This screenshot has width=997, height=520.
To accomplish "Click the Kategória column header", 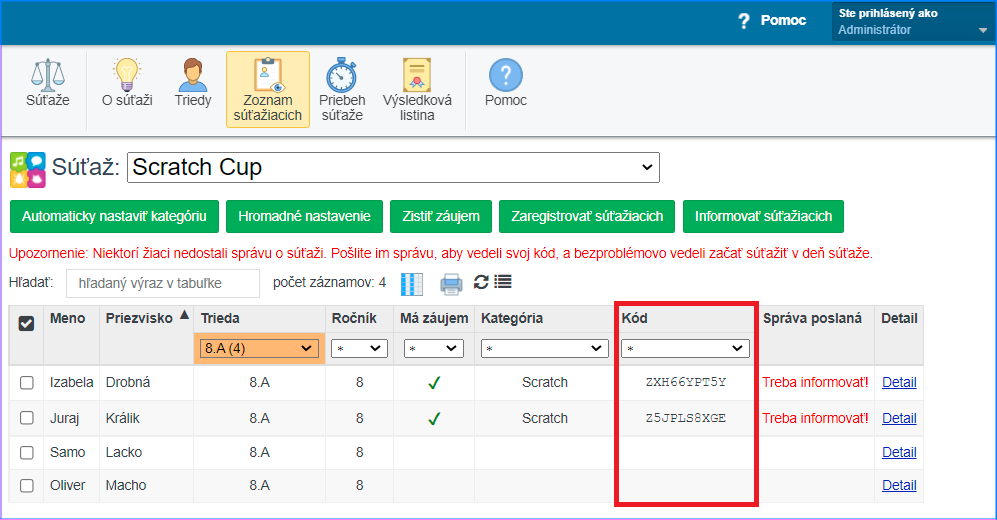I will tap(512, 318).
